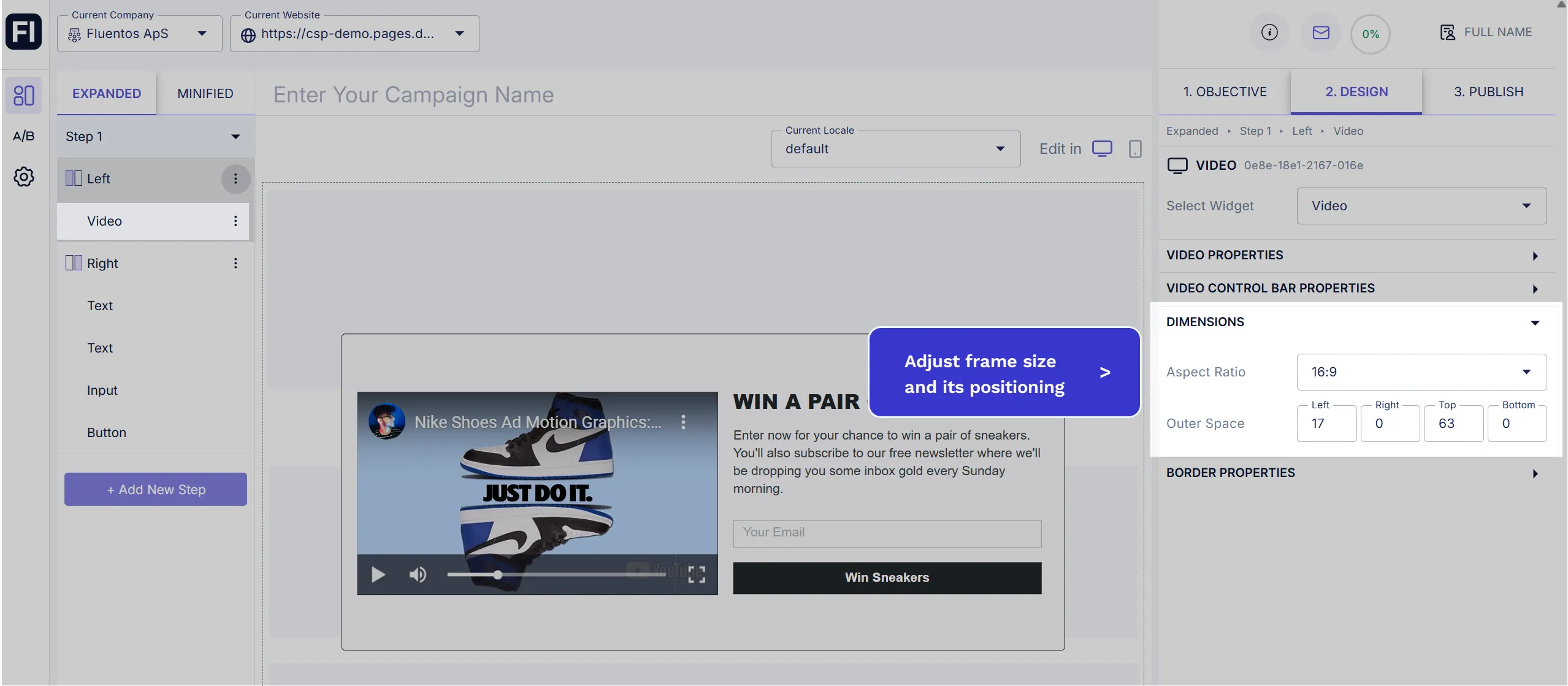1568x686 pixels.
Task: Click the Nike Shoes video title
Action: tap(538, 422)
